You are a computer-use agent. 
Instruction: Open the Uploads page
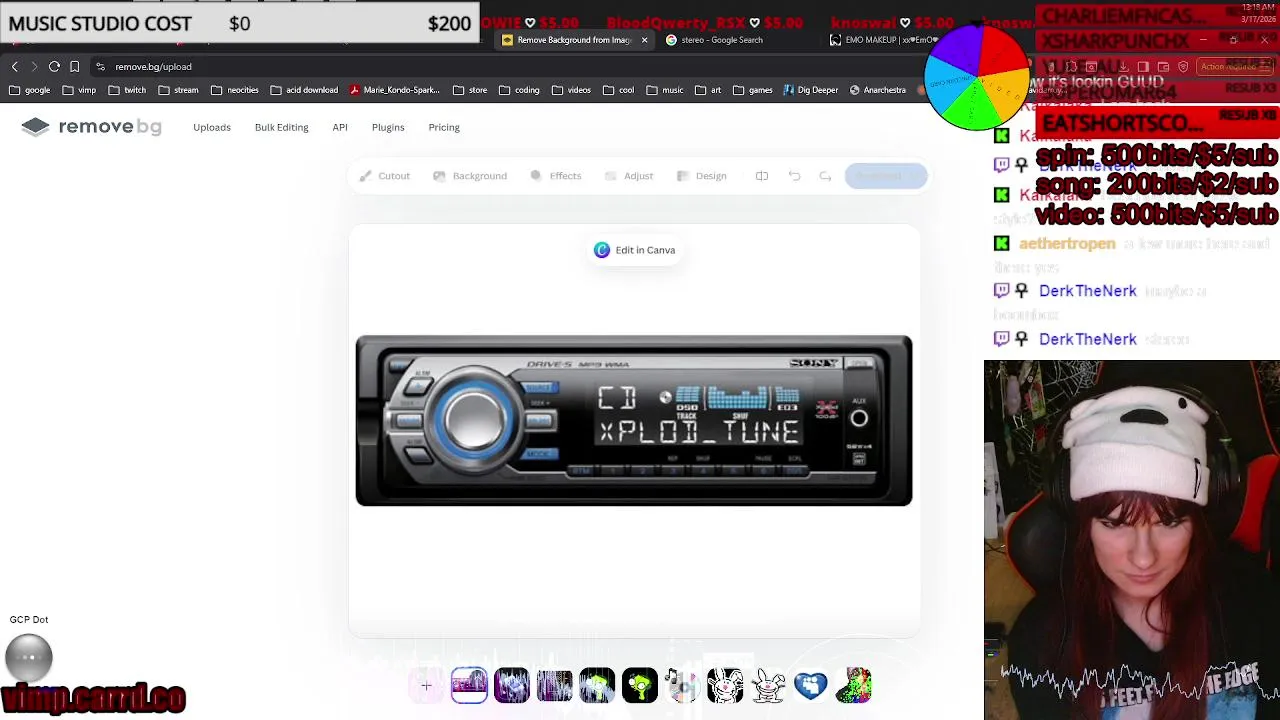(x=212, y=128)
